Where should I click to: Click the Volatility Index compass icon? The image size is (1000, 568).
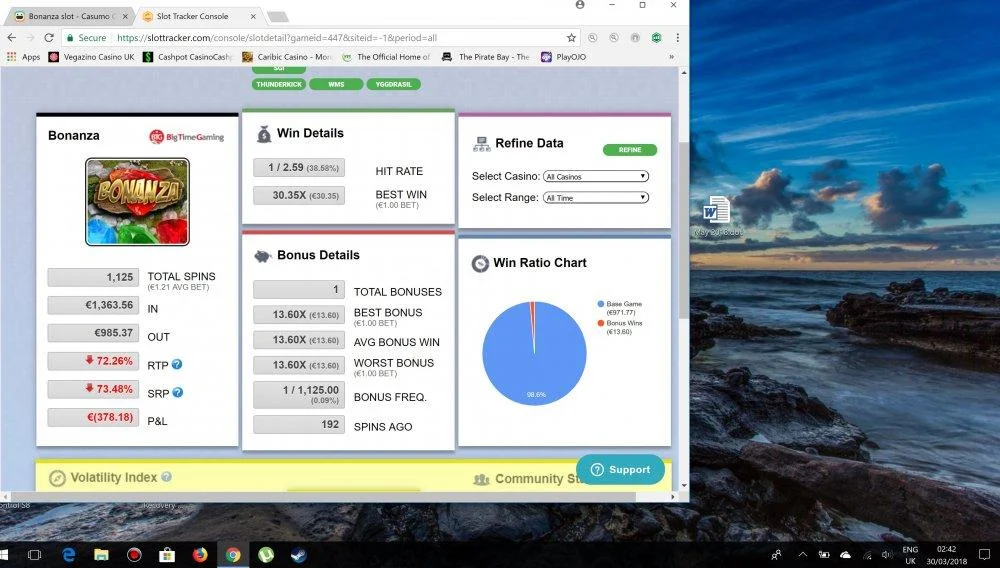click(x=57, y=478)
